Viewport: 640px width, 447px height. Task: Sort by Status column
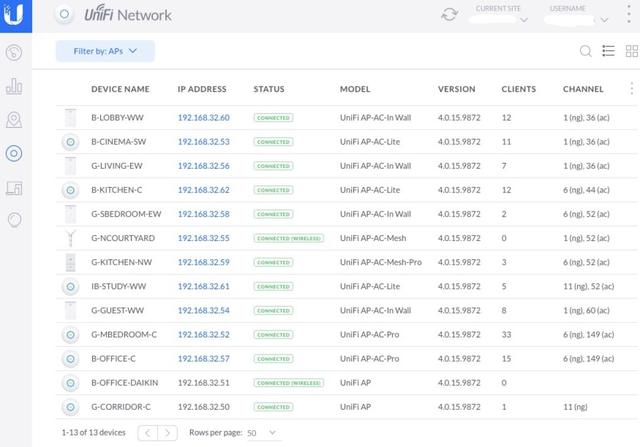pyautogui.click(x=269, y=89)
